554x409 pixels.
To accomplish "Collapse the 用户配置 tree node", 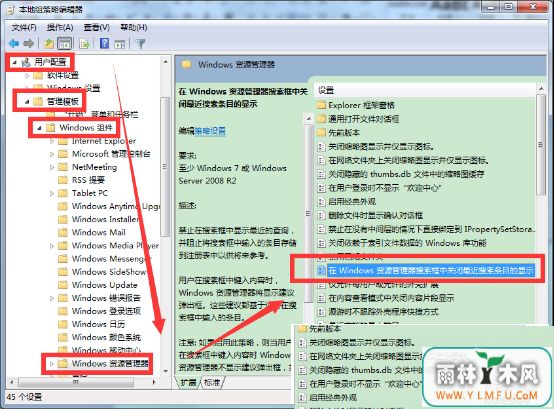I will (14, 63).
